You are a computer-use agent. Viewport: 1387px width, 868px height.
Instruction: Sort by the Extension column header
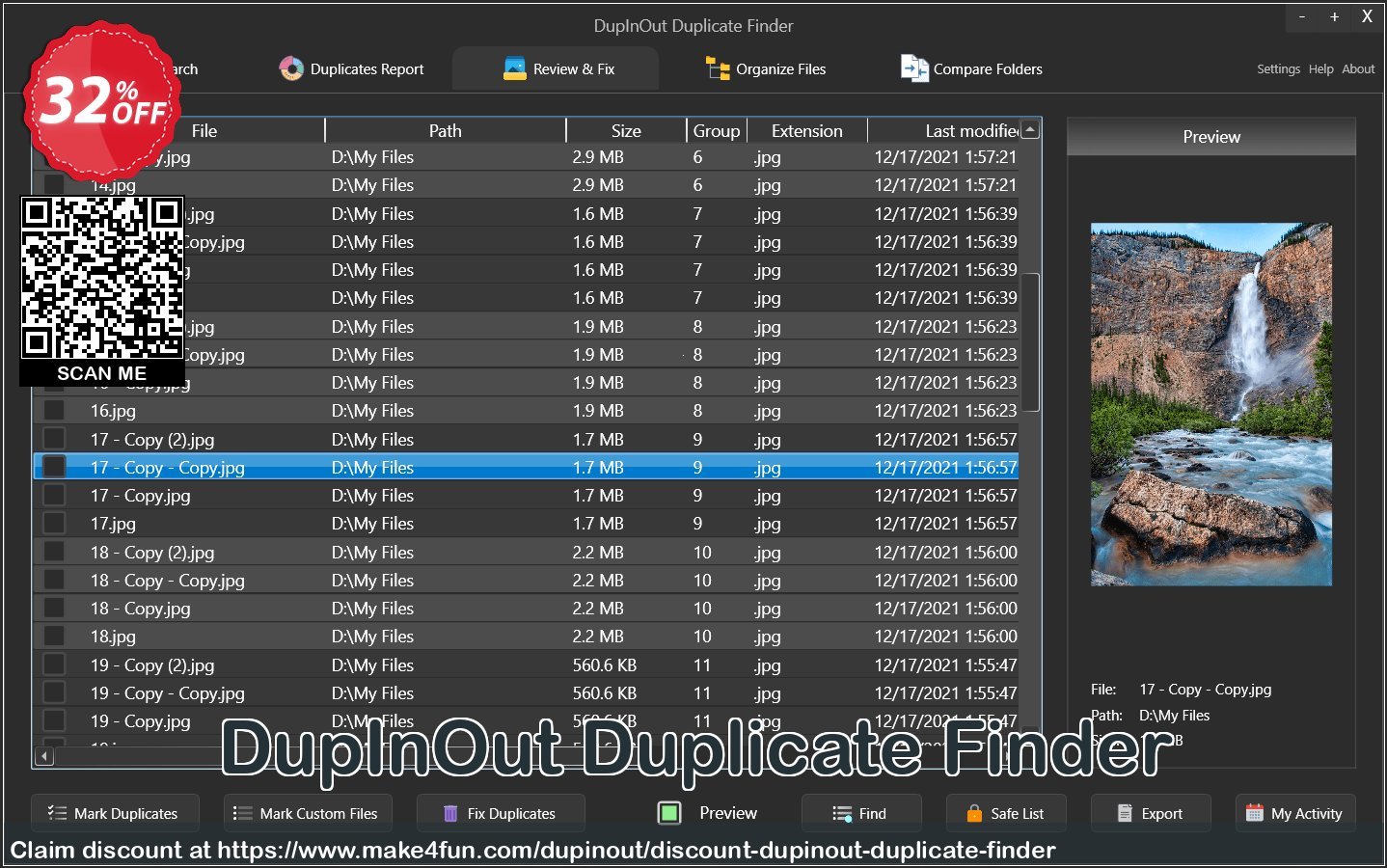tap(807, 130)
